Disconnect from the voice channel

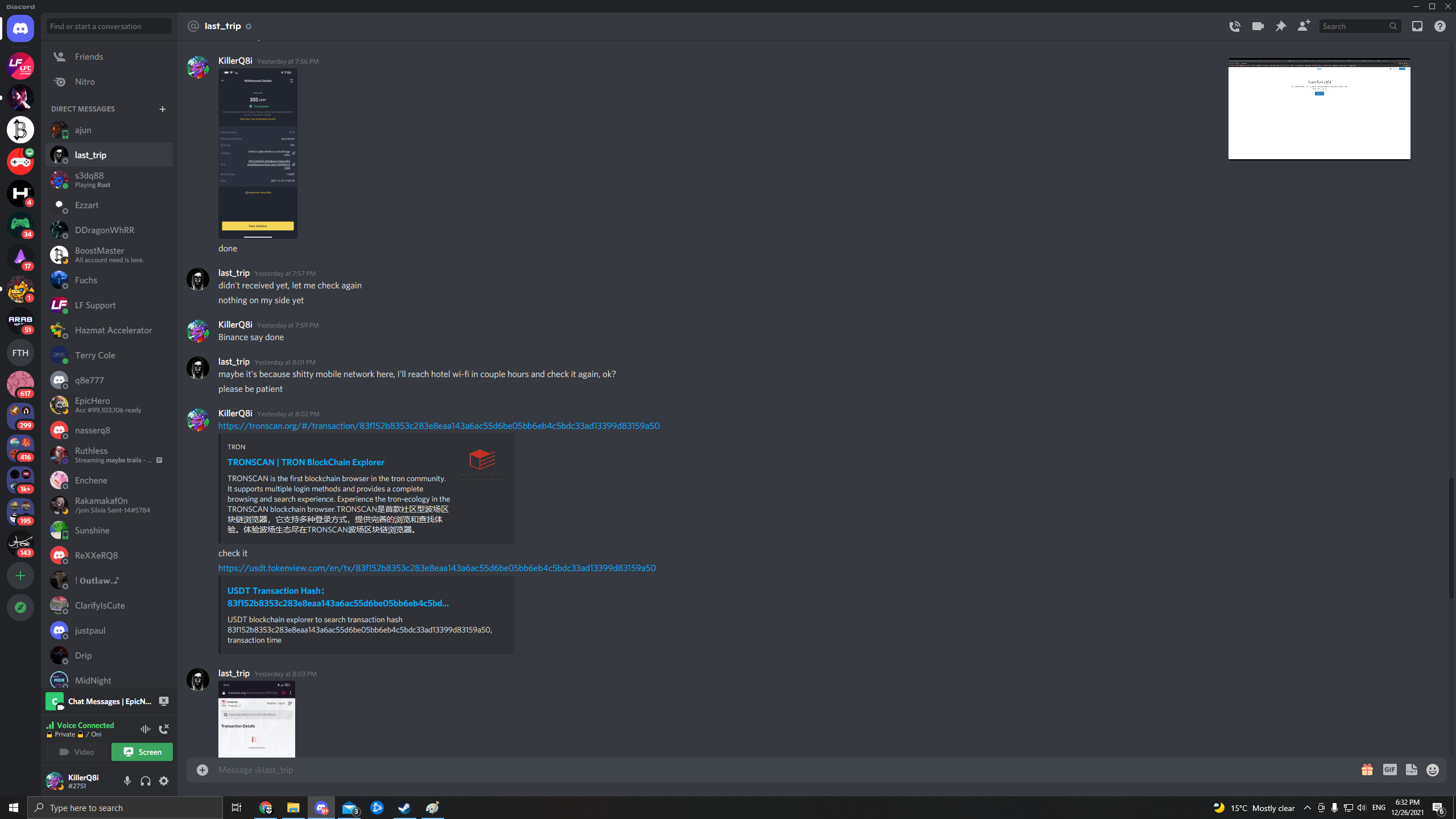point(164,729)
